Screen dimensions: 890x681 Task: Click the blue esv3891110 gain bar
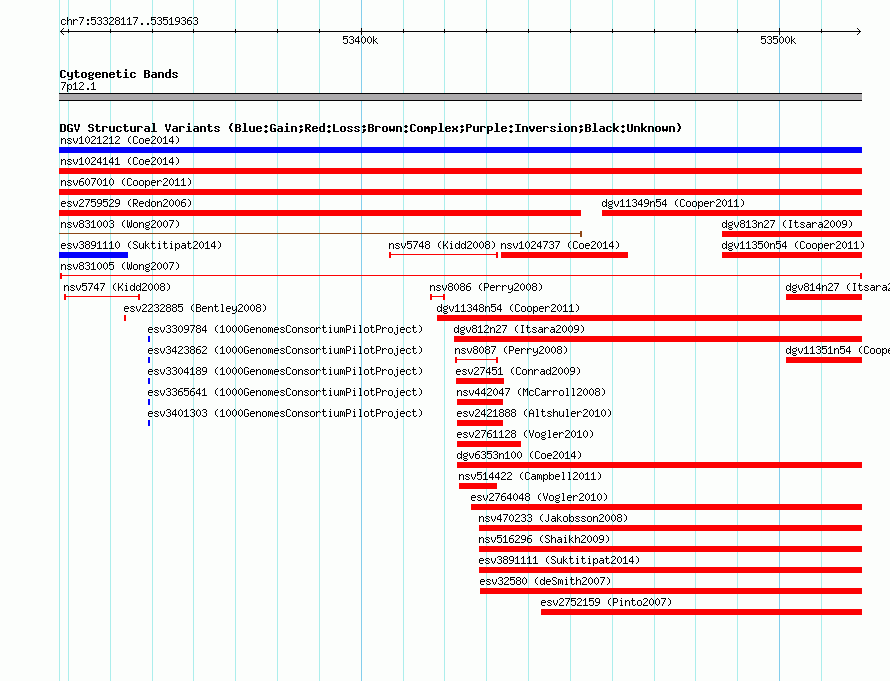[x=94, y=255]
